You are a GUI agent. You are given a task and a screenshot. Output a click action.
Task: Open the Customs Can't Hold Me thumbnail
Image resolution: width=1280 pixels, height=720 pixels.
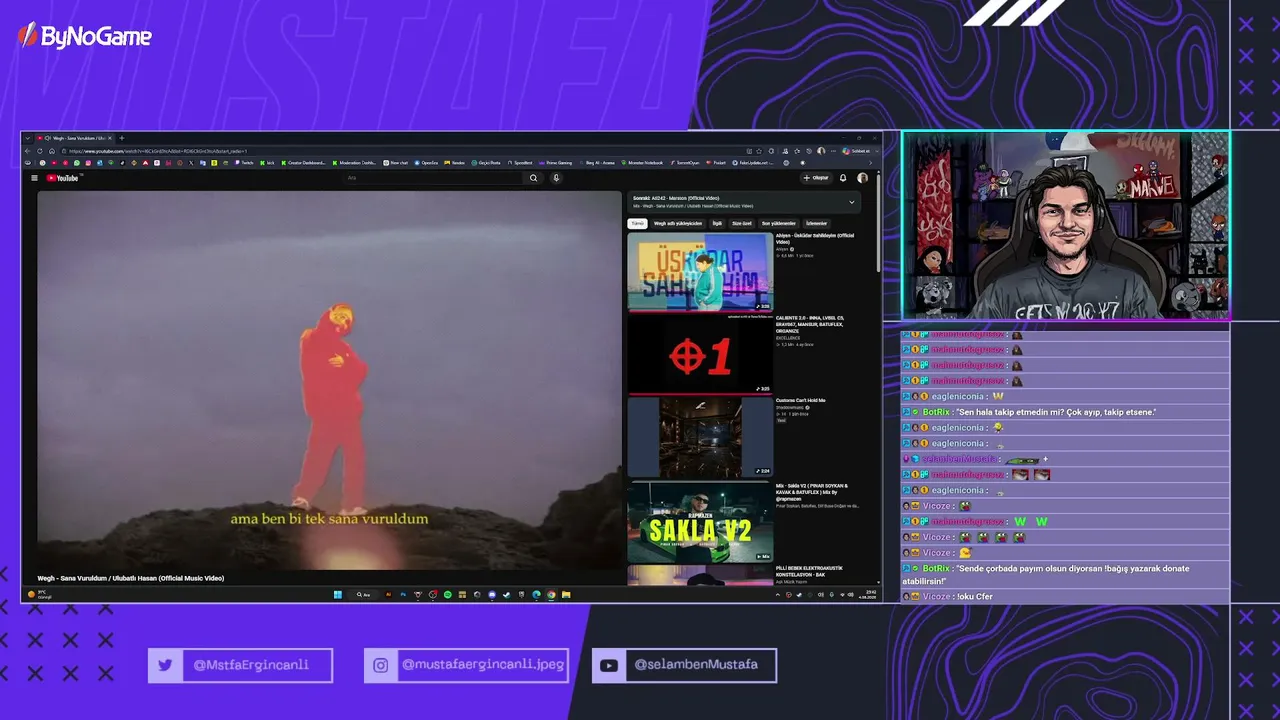[x=700, y=438]
